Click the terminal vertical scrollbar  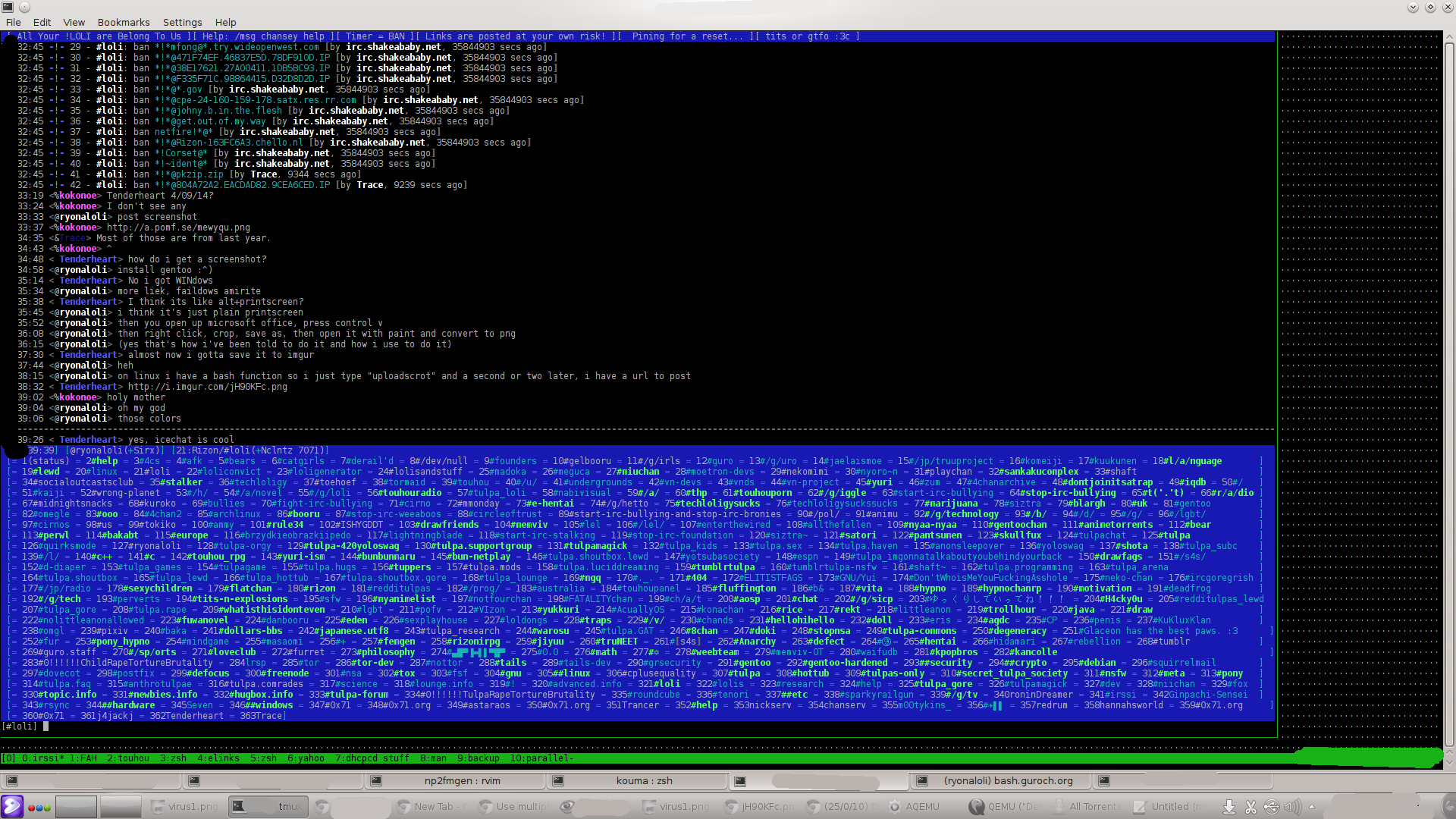(1448, 379)
